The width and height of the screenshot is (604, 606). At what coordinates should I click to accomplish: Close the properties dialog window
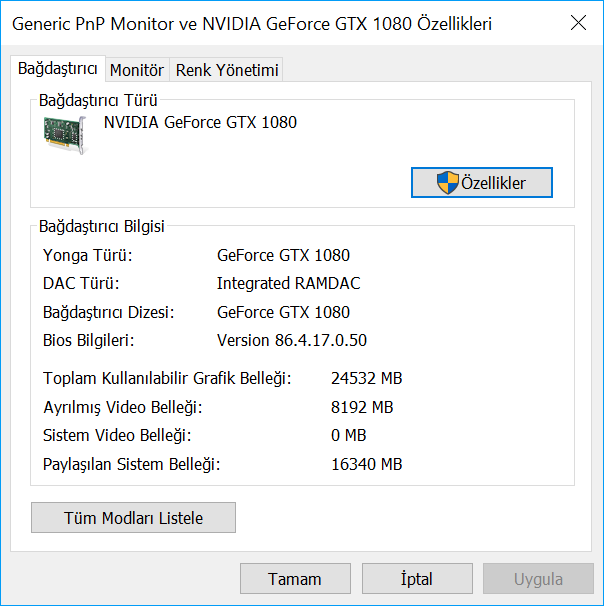pos(578,23)
